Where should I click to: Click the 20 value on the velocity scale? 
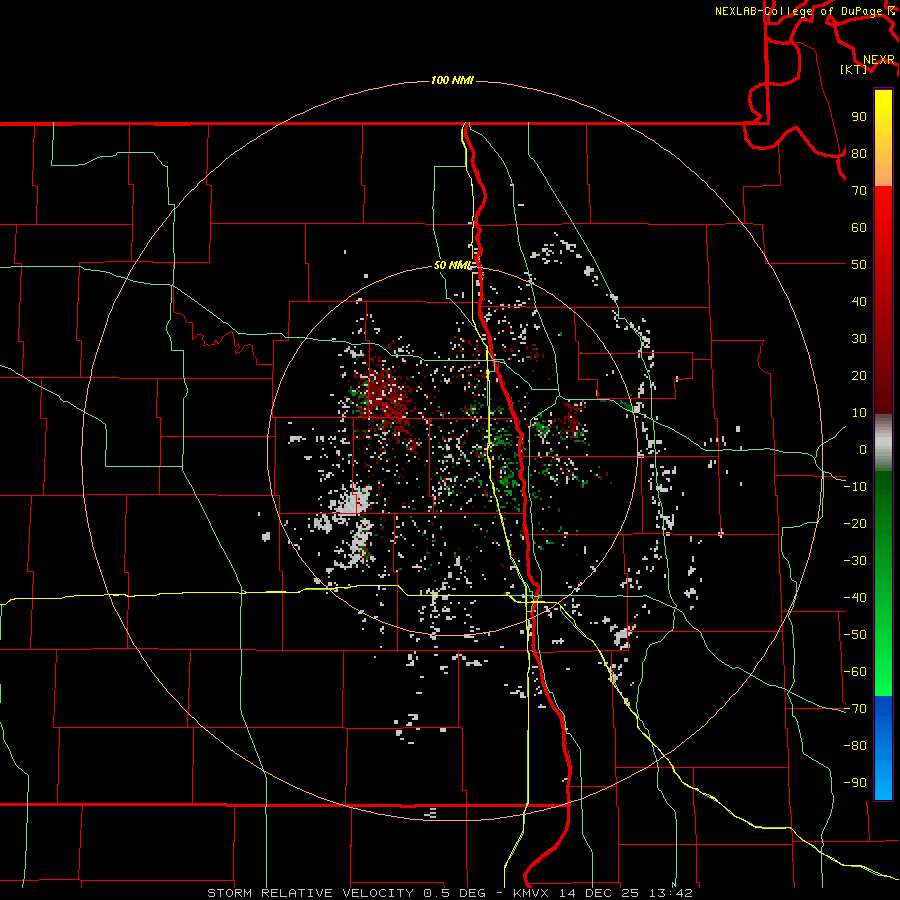(x=859, y=375)
